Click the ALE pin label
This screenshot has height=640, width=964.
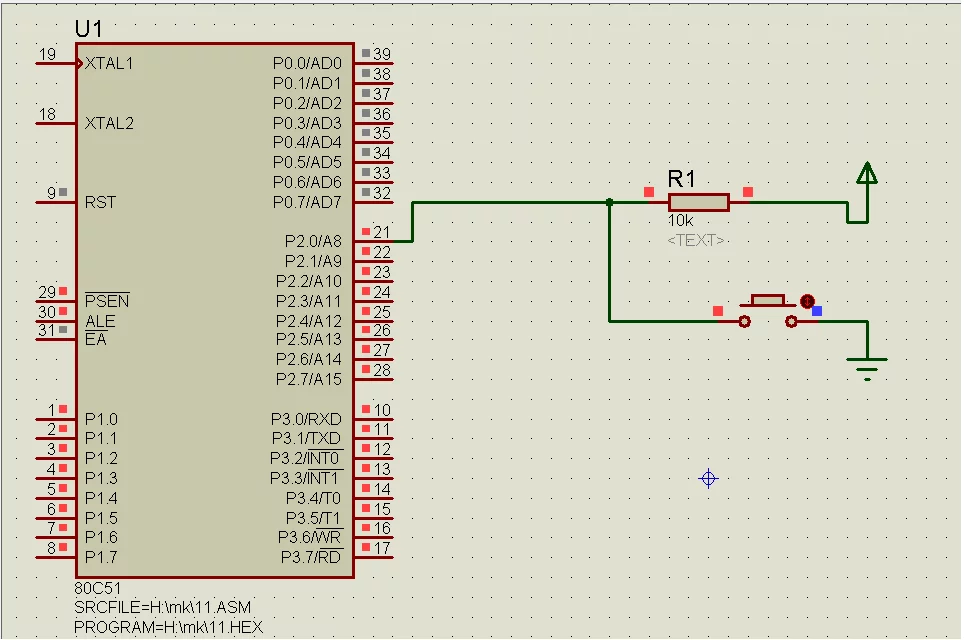coord(100,321)
